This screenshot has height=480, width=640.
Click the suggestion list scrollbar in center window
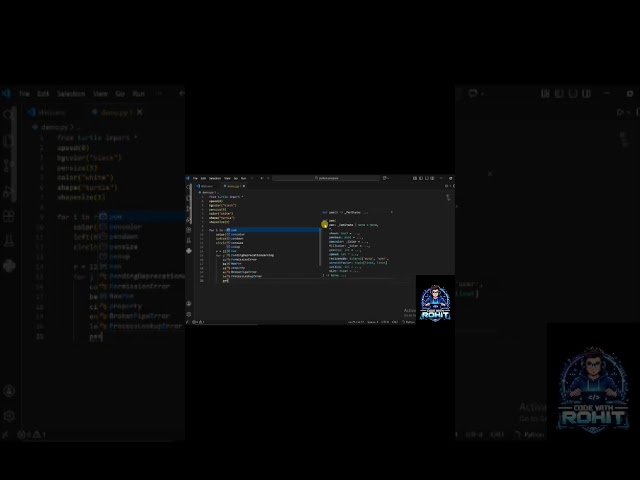point(320,245)
